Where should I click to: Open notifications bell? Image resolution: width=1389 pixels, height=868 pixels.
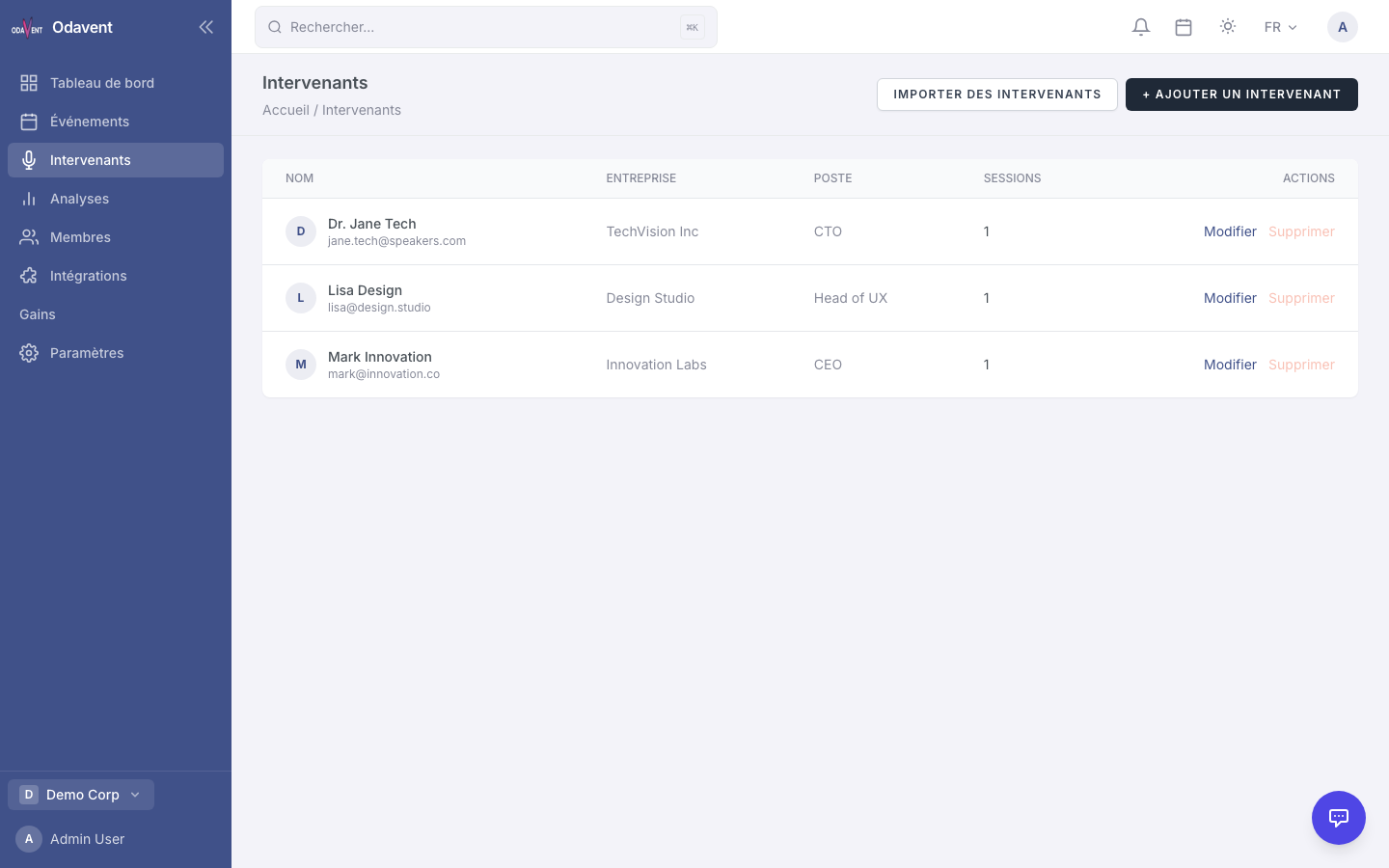tap(1141, 27)
